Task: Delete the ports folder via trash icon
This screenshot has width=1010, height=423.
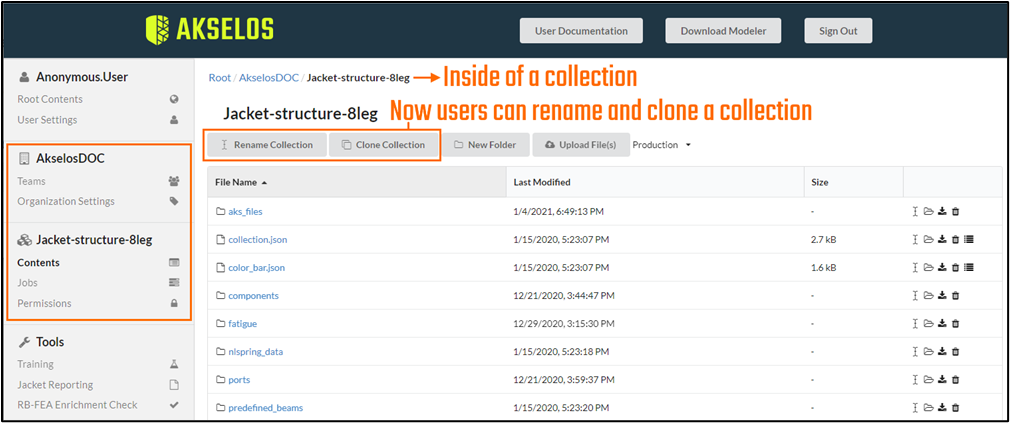Action: (x=956, y=379)
